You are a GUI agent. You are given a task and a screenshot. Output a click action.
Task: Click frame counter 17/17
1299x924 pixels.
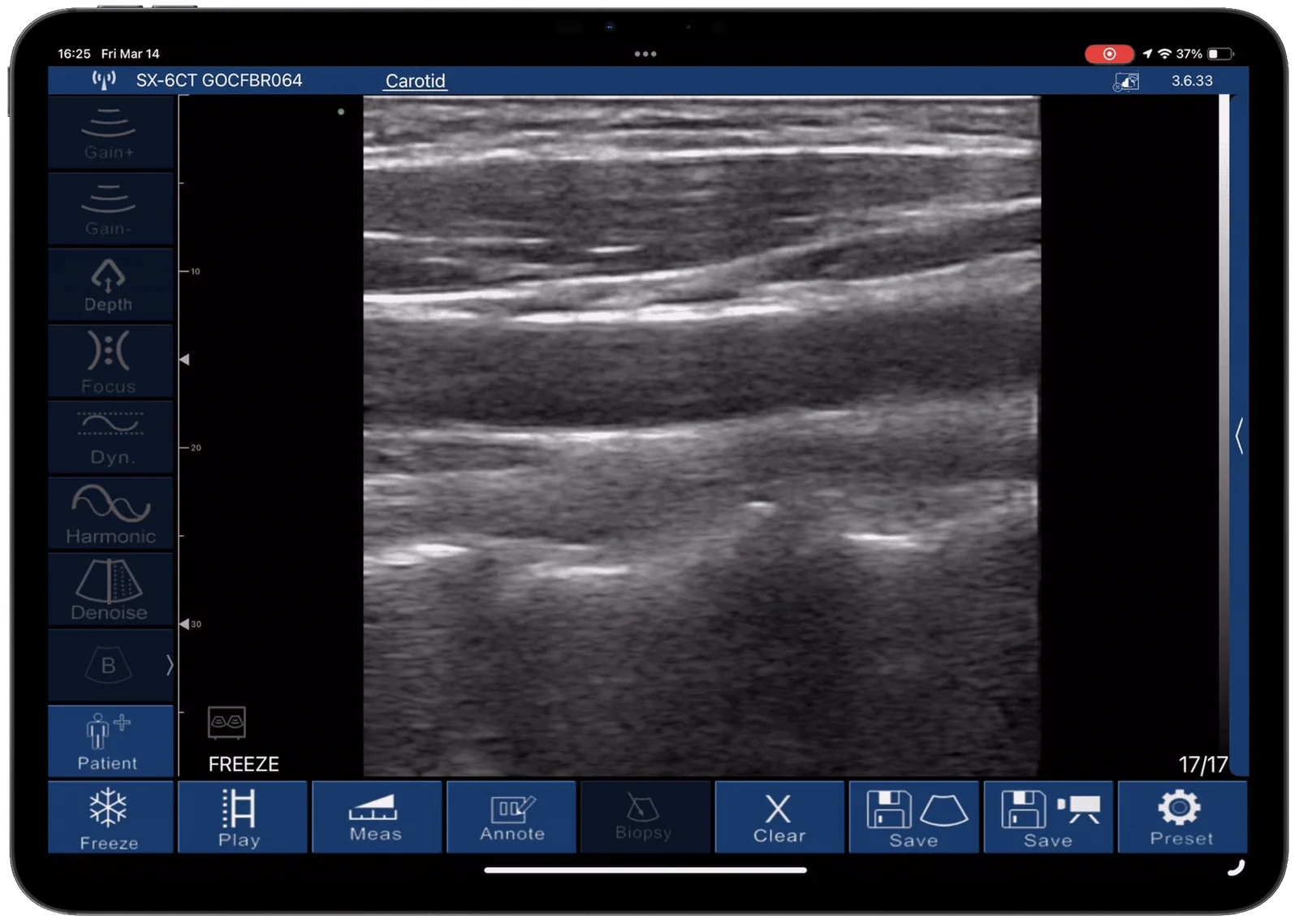click(x=1203, y=764)
